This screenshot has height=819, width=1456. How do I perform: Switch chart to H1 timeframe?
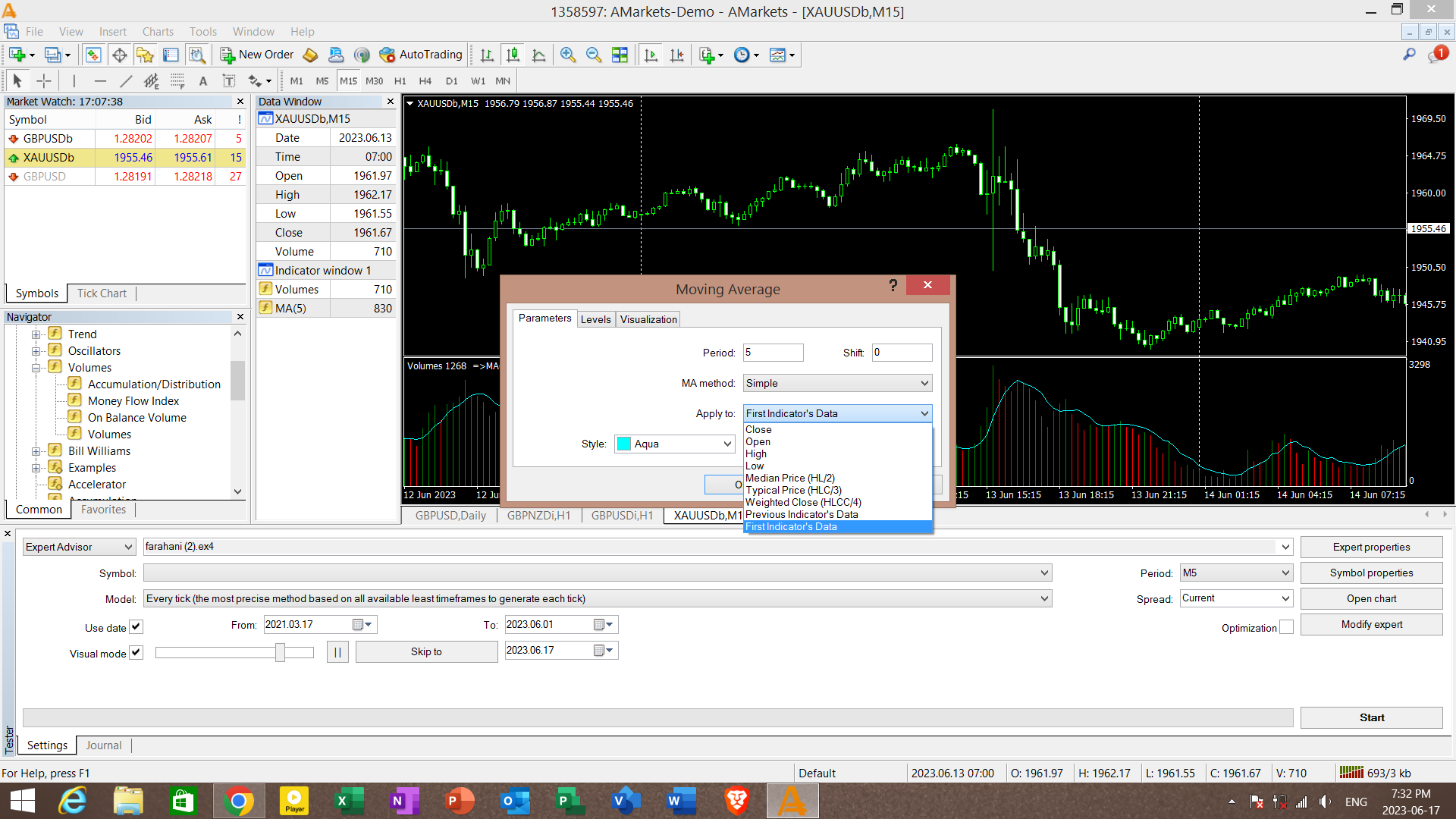tap(400, 80)
